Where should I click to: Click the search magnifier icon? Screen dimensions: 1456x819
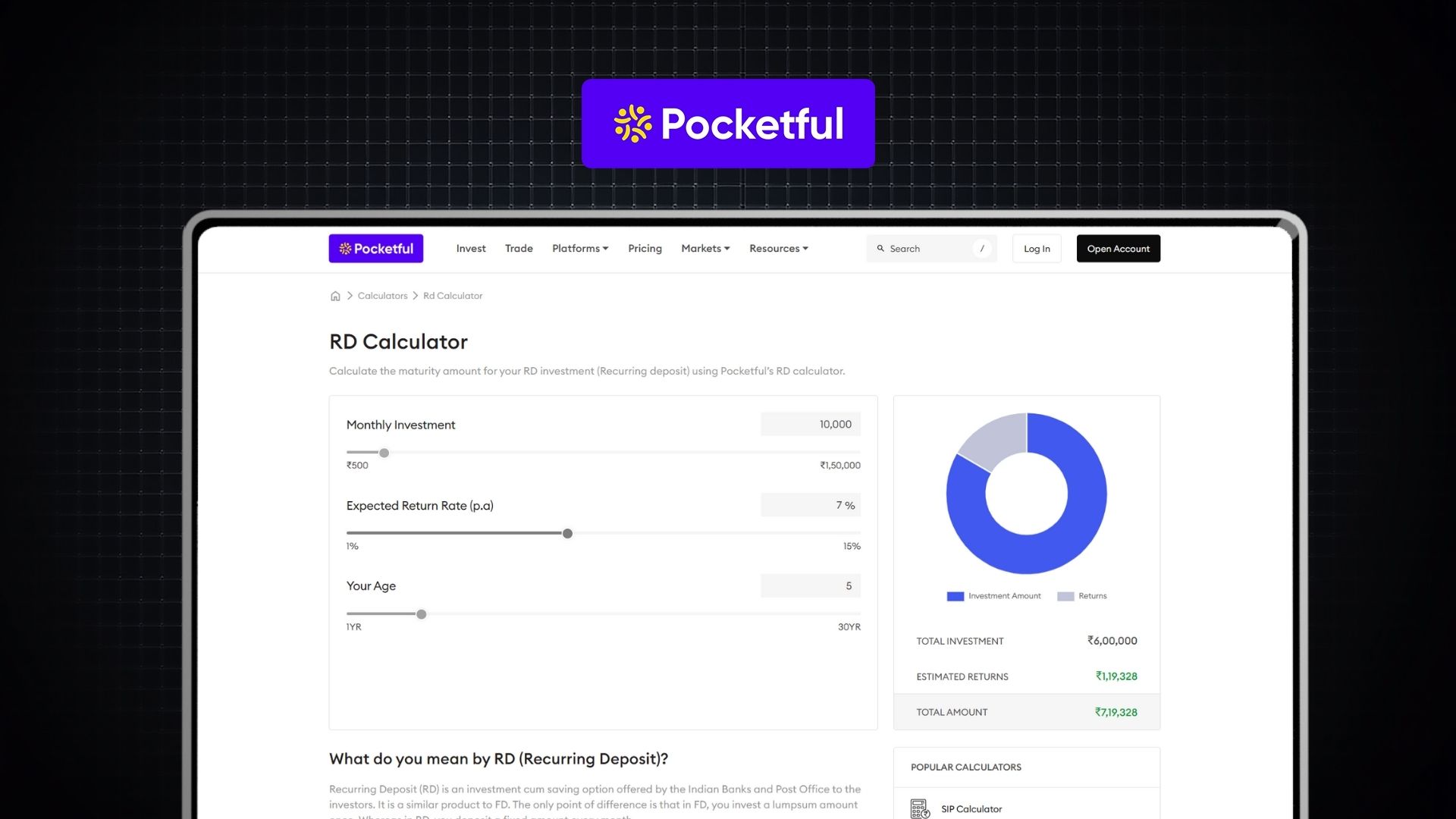880,248
